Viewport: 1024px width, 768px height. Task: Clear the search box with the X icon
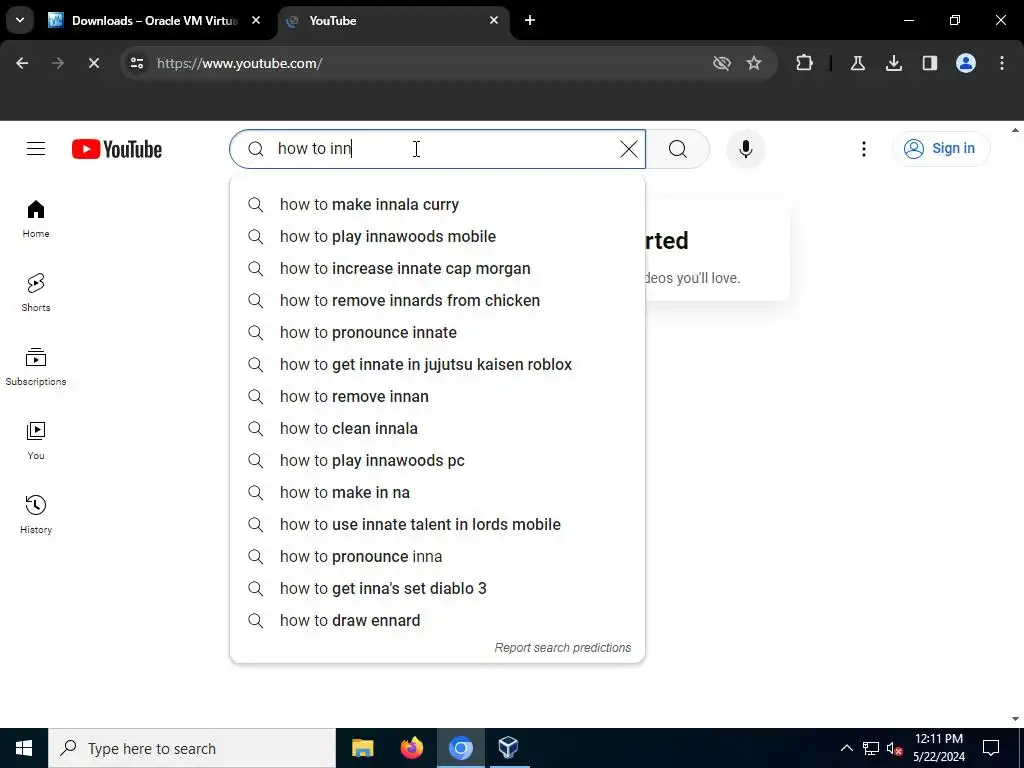point(628,149)
